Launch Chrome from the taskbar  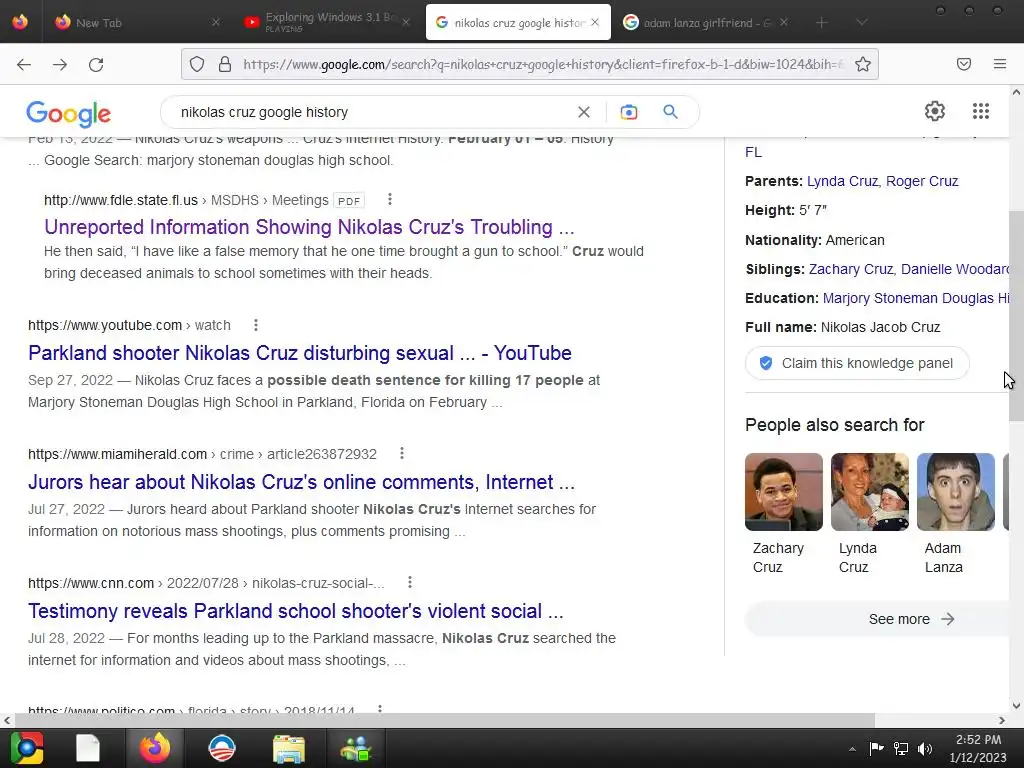click(x=27, y=748)
